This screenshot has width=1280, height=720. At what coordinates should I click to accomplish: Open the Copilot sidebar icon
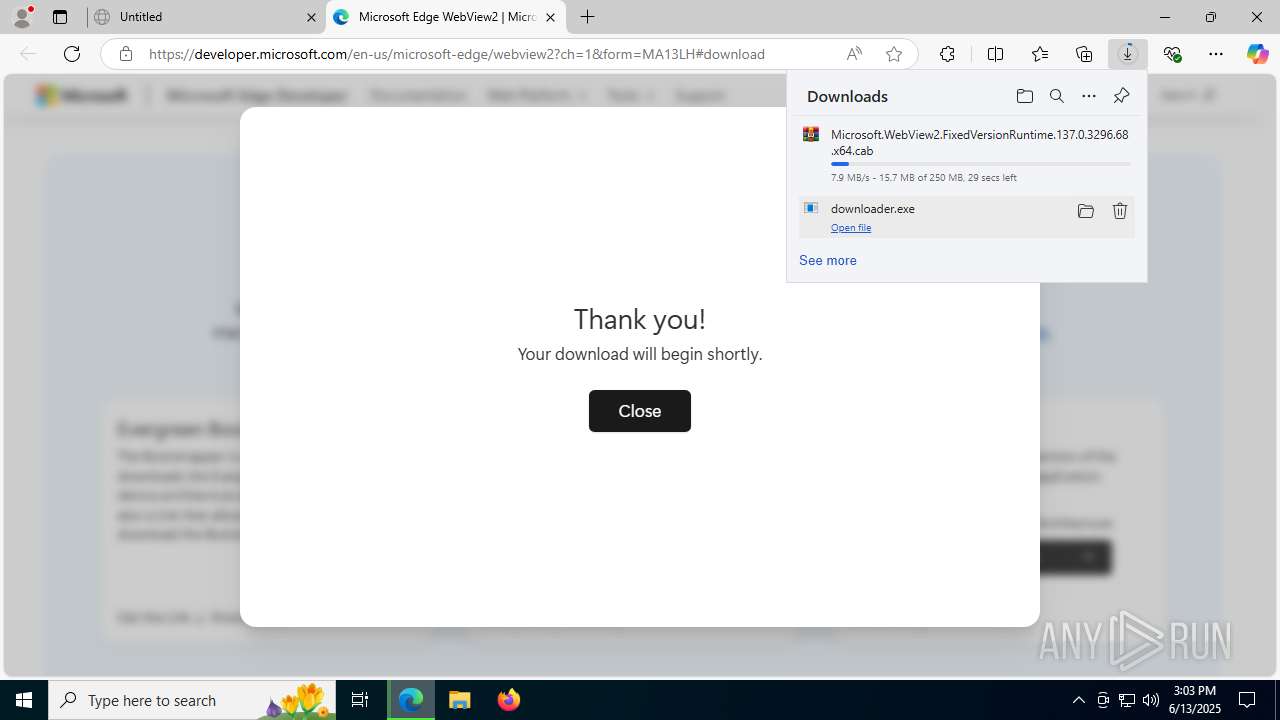pyautogui.click(x=1258, y=54)
